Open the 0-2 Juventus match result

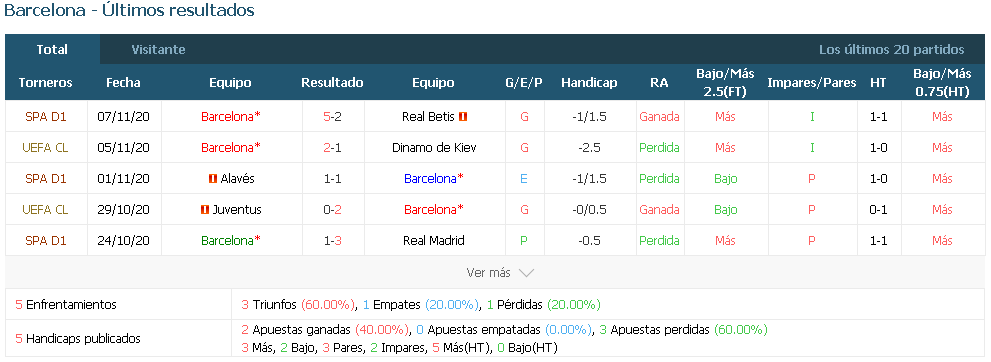(332, 210)
